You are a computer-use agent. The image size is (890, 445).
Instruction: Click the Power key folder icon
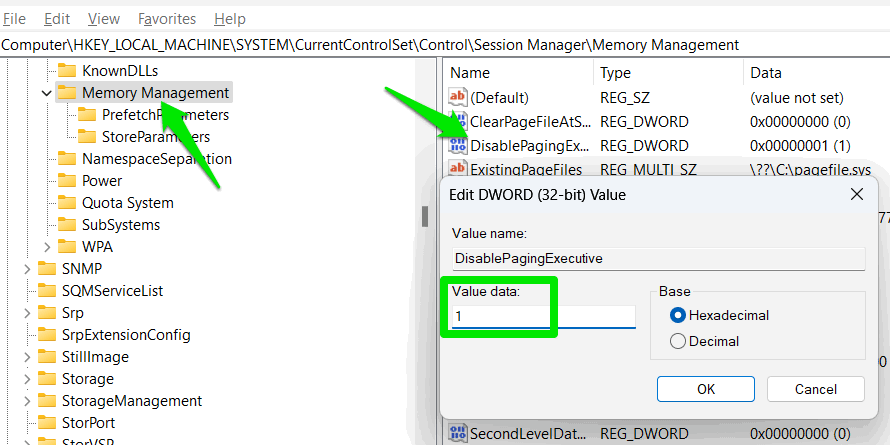[x=67, y=181]
